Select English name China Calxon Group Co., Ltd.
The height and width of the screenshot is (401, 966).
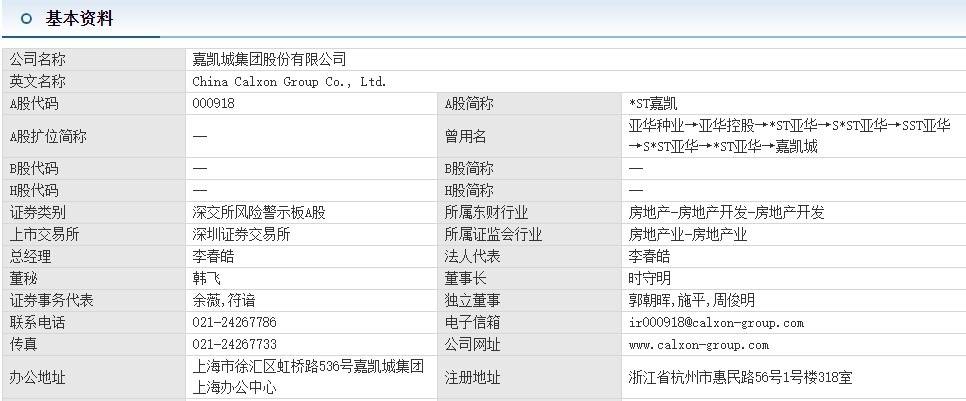pos(289,82)
